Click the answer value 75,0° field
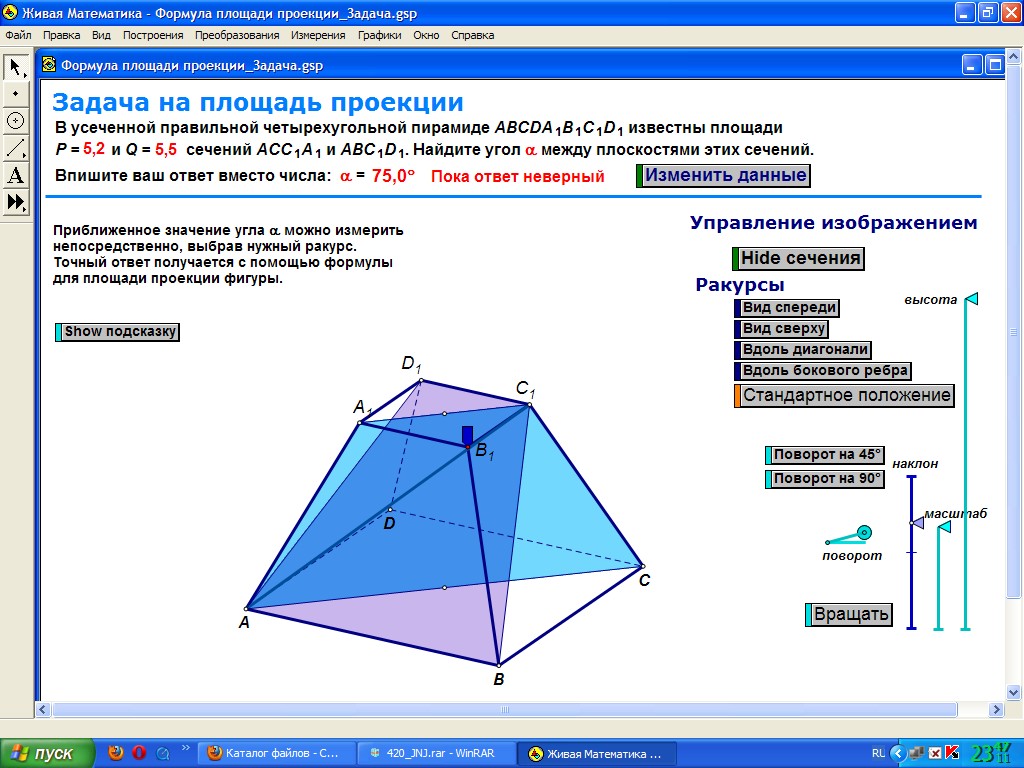 pyautogui.click(x=393, y=176)
